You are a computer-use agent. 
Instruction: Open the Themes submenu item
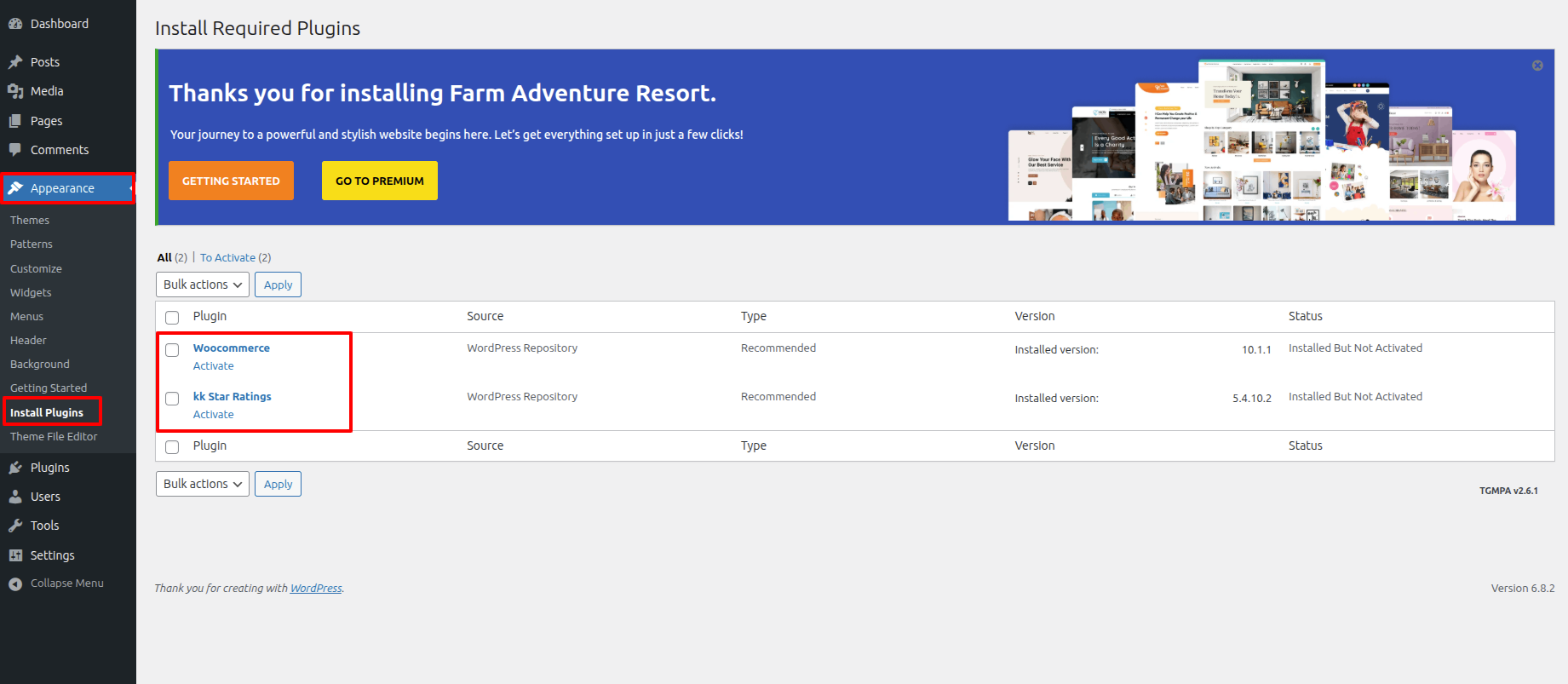tap(30, 221)
